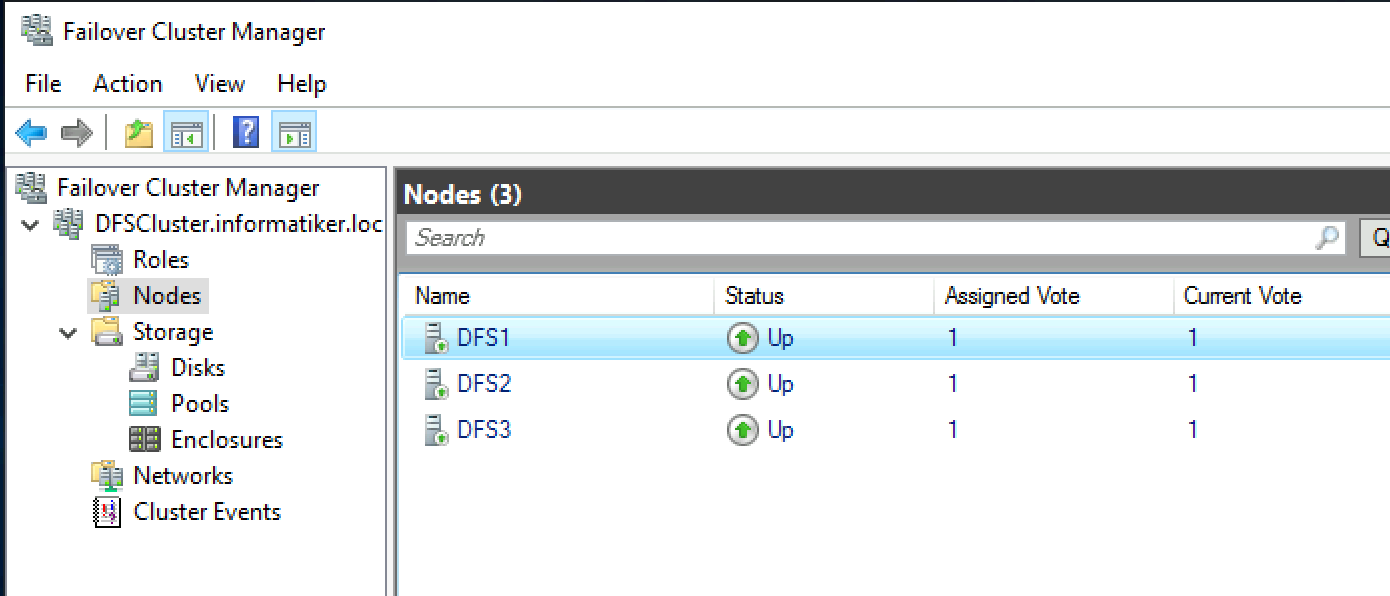Click the Enclosures tree icon
Image resolution: width=1390 pixels, height=596 pixels.
(144, 440)
